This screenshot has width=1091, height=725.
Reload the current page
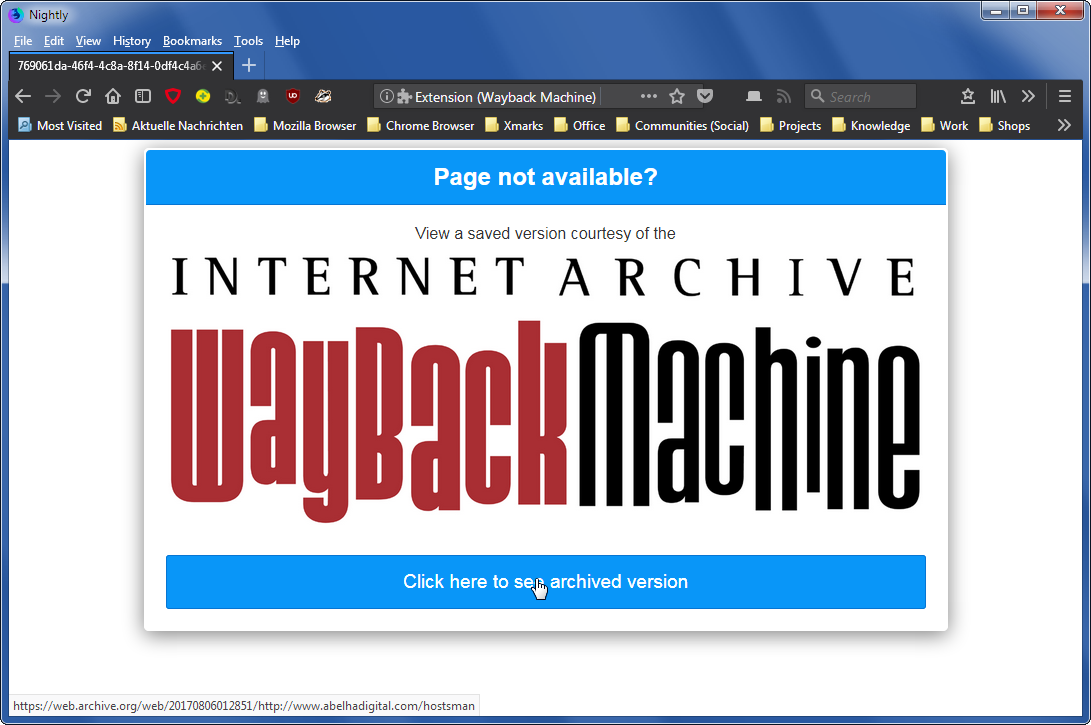coord(83,96)
